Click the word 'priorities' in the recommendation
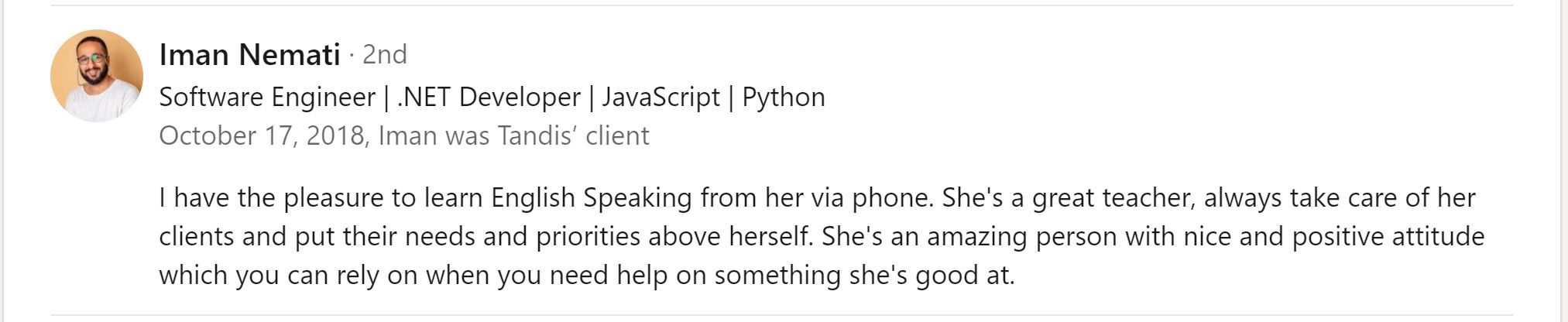 click(588, 237)
